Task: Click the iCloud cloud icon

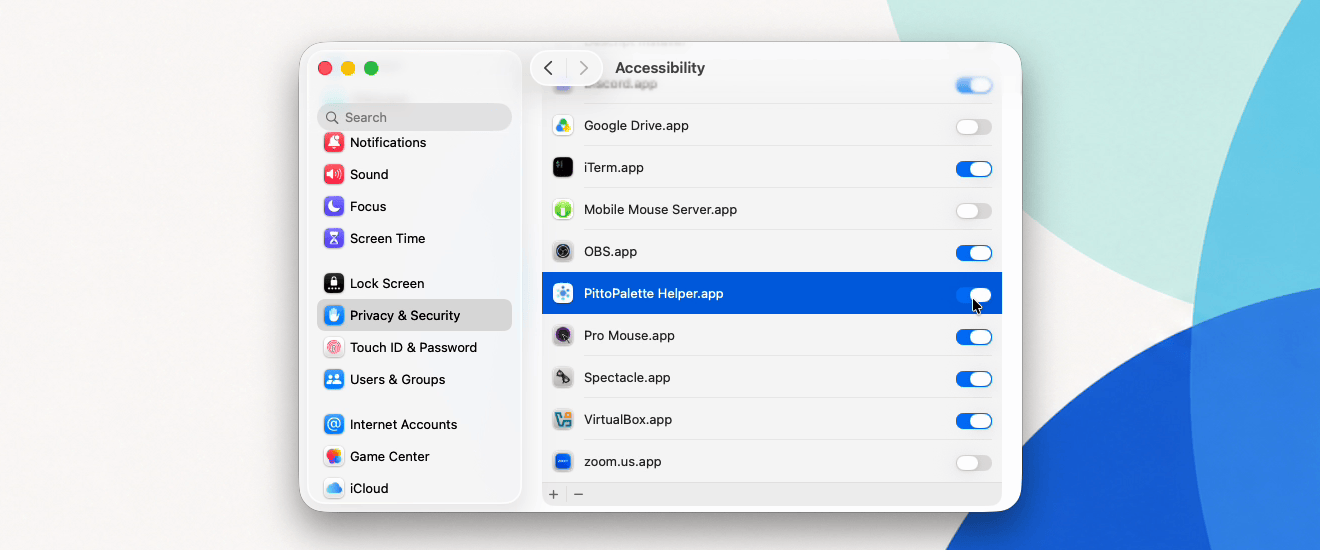Action: [x=334, y=488]
